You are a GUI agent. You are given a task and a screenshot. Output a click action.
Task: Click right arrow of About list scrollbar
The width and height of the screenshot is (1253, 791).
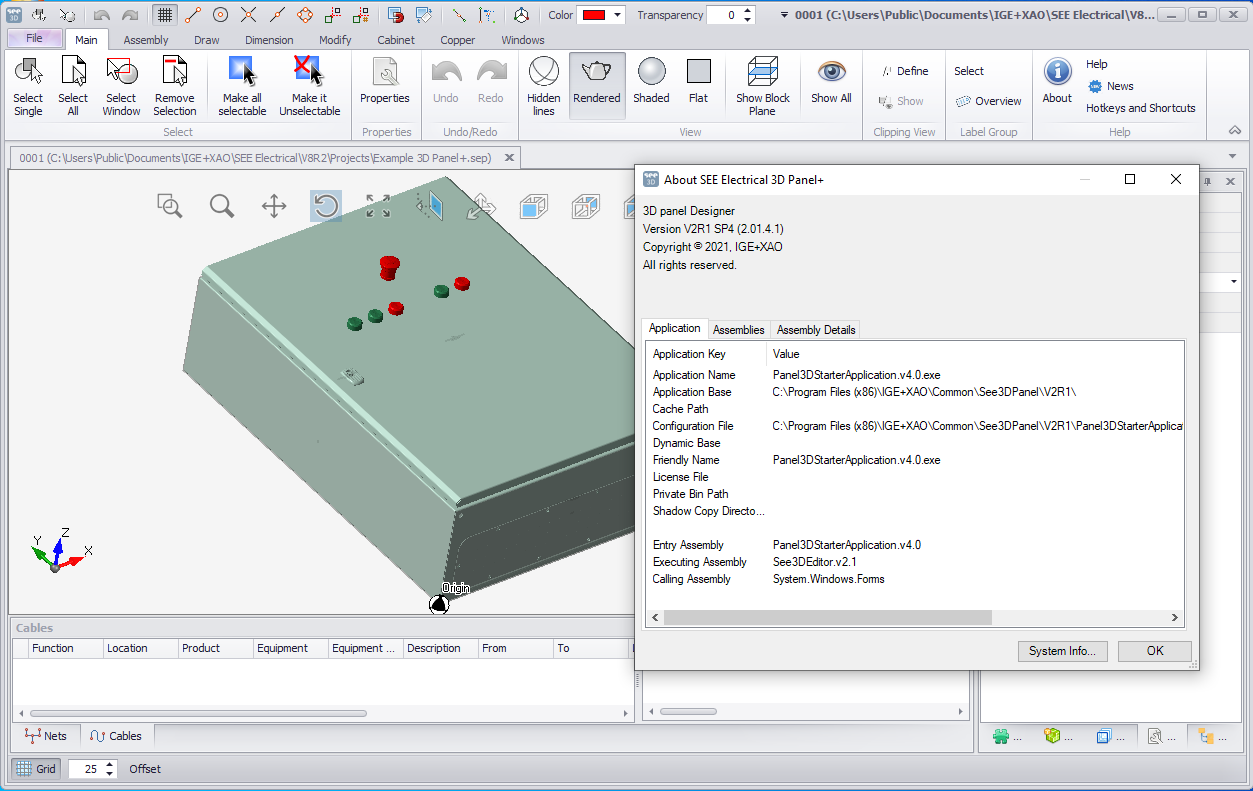tap(1175, 618)
